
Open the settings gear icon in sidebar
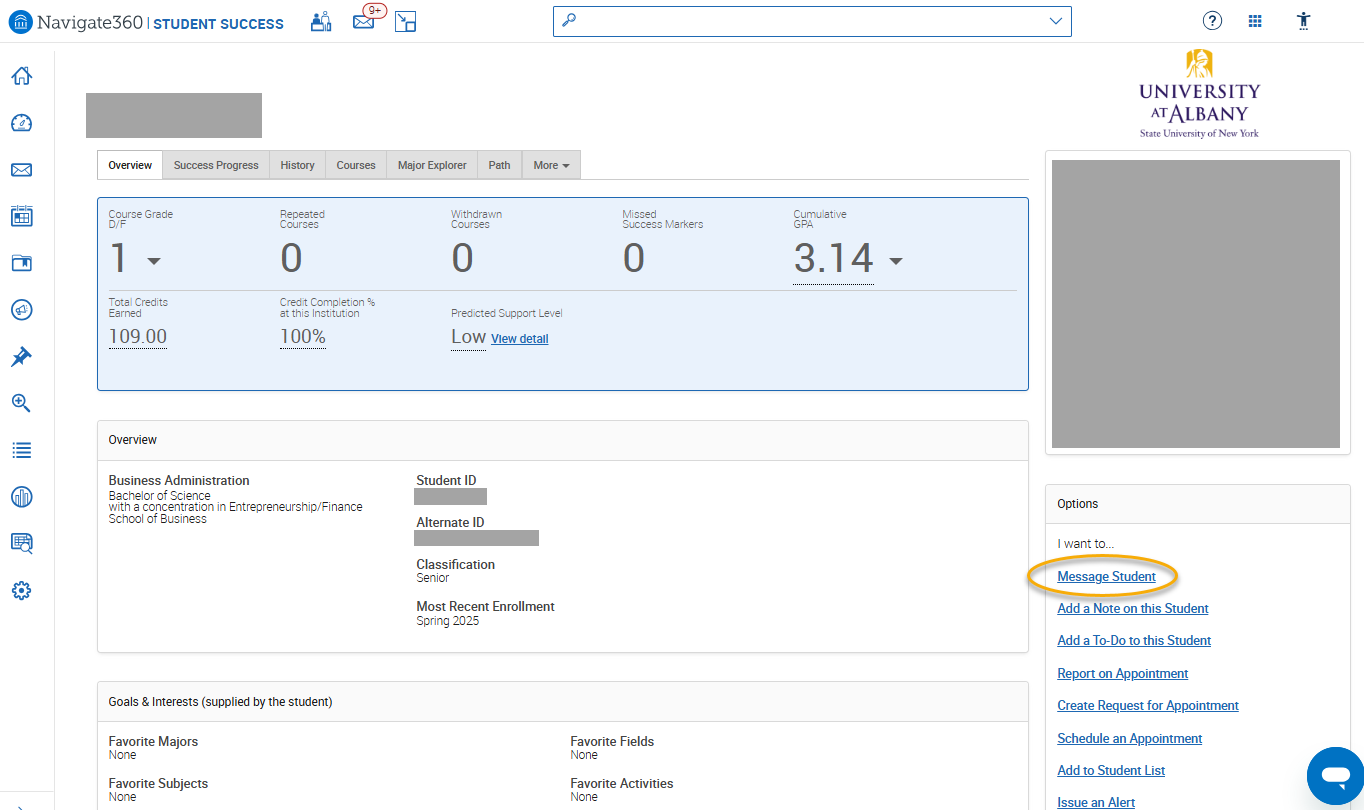click(x=21, y=591)
